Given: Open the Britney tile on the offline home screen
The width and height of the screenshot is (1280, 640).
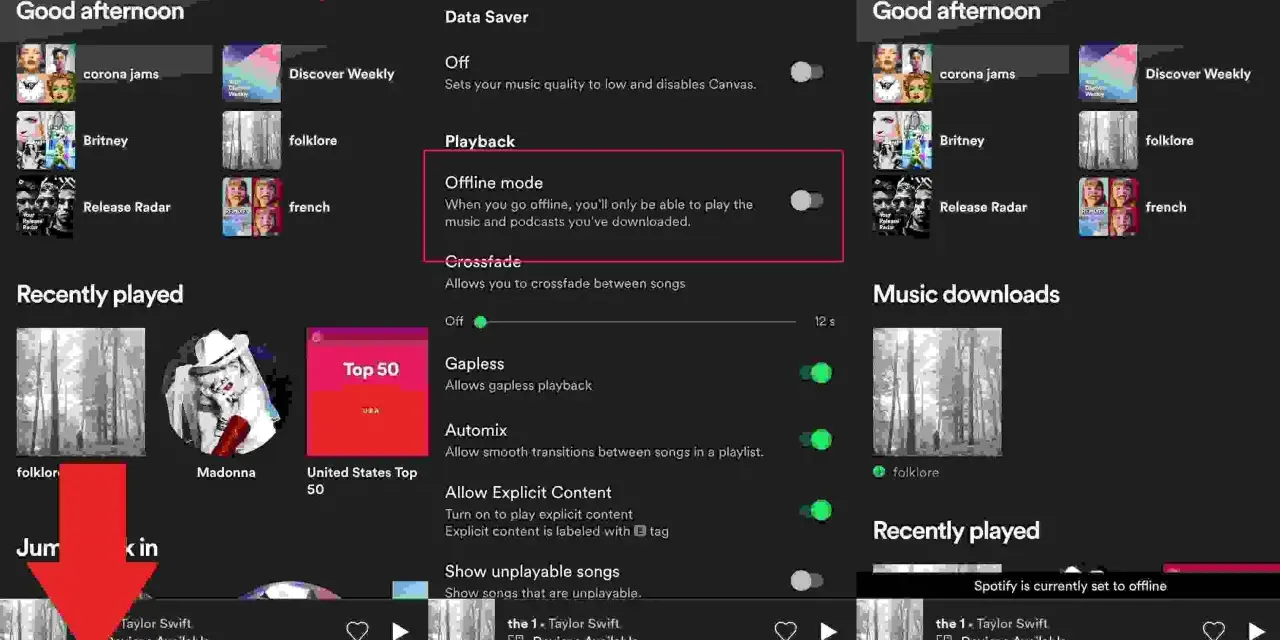Looking at the screenshot, I should (971, 140).
